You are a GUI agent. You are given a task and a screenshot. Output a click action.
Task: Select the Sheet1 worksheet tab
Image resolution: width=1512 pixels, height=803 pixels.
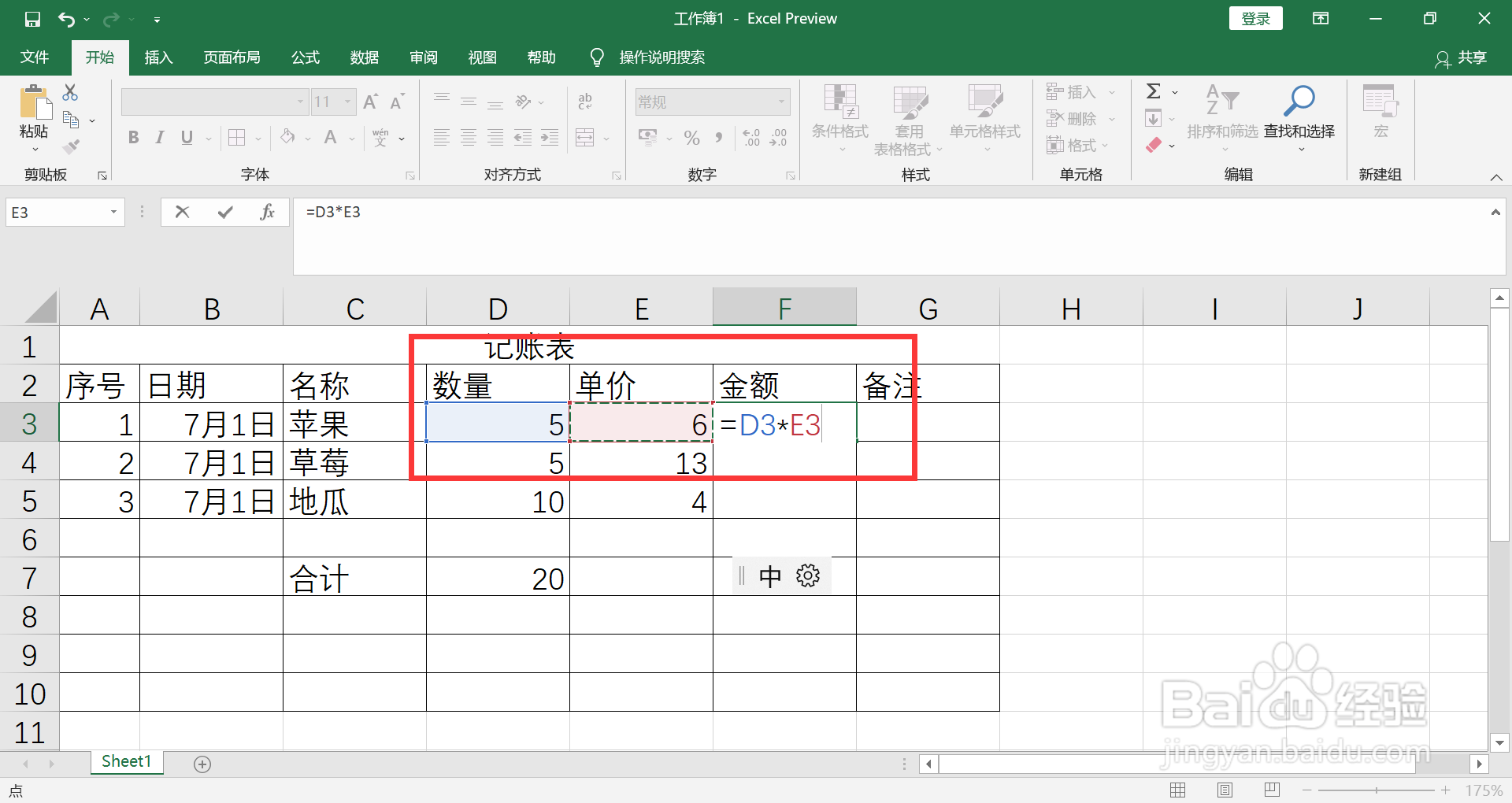126,761
